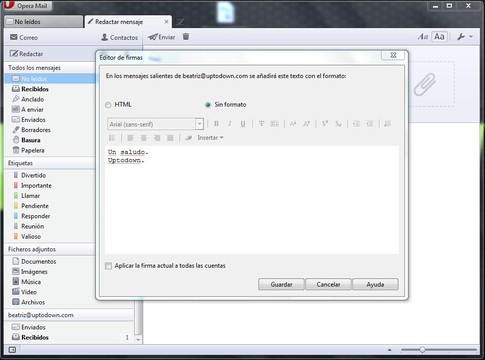Select the large Aa text size icon
The height and width of the screenshot is (360, 485).
[x=439, y=36]
